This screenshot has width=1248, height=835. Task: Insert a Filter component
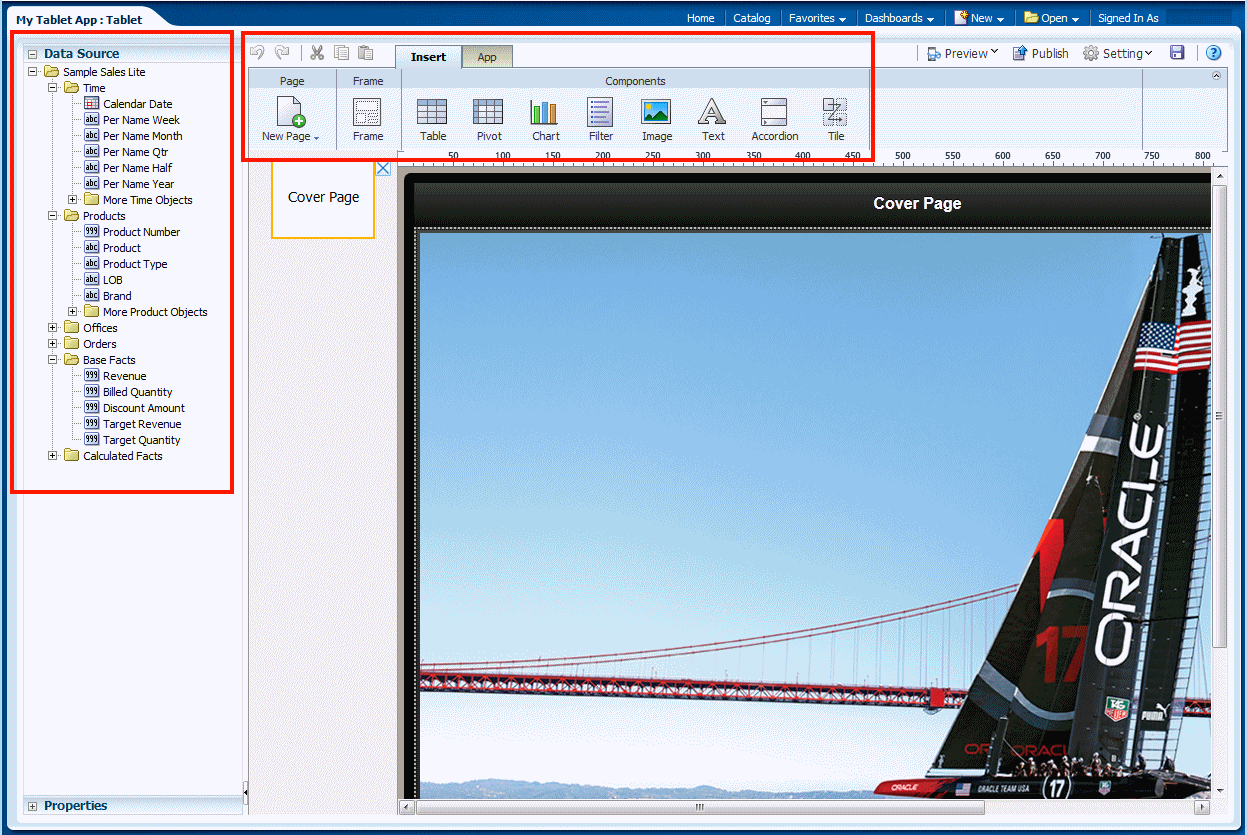coord(600,120)
